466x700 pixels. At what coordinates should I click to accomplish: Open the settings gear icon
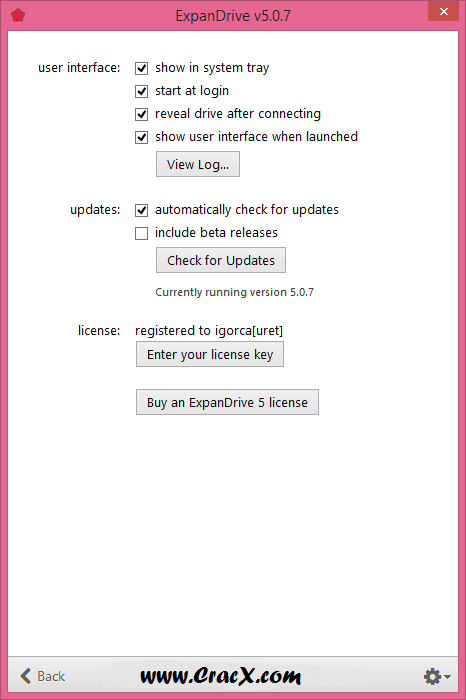click(432, 676)
